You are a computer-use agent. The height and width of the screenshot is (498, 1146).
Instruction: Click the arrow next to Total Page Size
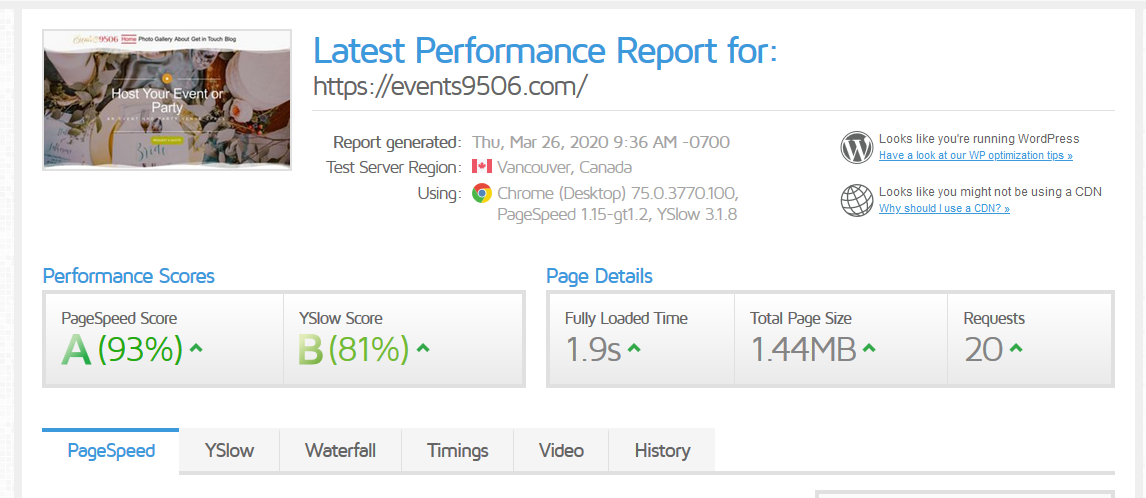click(869, 349)
